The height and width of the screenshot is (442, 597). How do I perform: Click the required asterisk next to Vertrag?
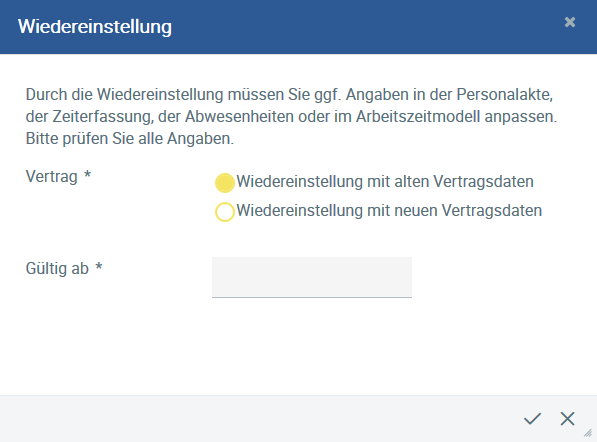(x=87, y=174)
